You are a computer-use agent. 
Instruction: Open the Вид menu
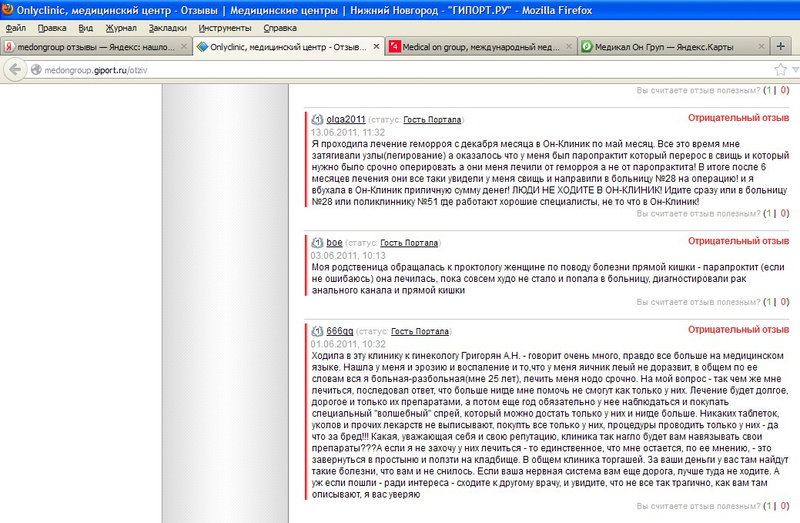coord(86,28)
